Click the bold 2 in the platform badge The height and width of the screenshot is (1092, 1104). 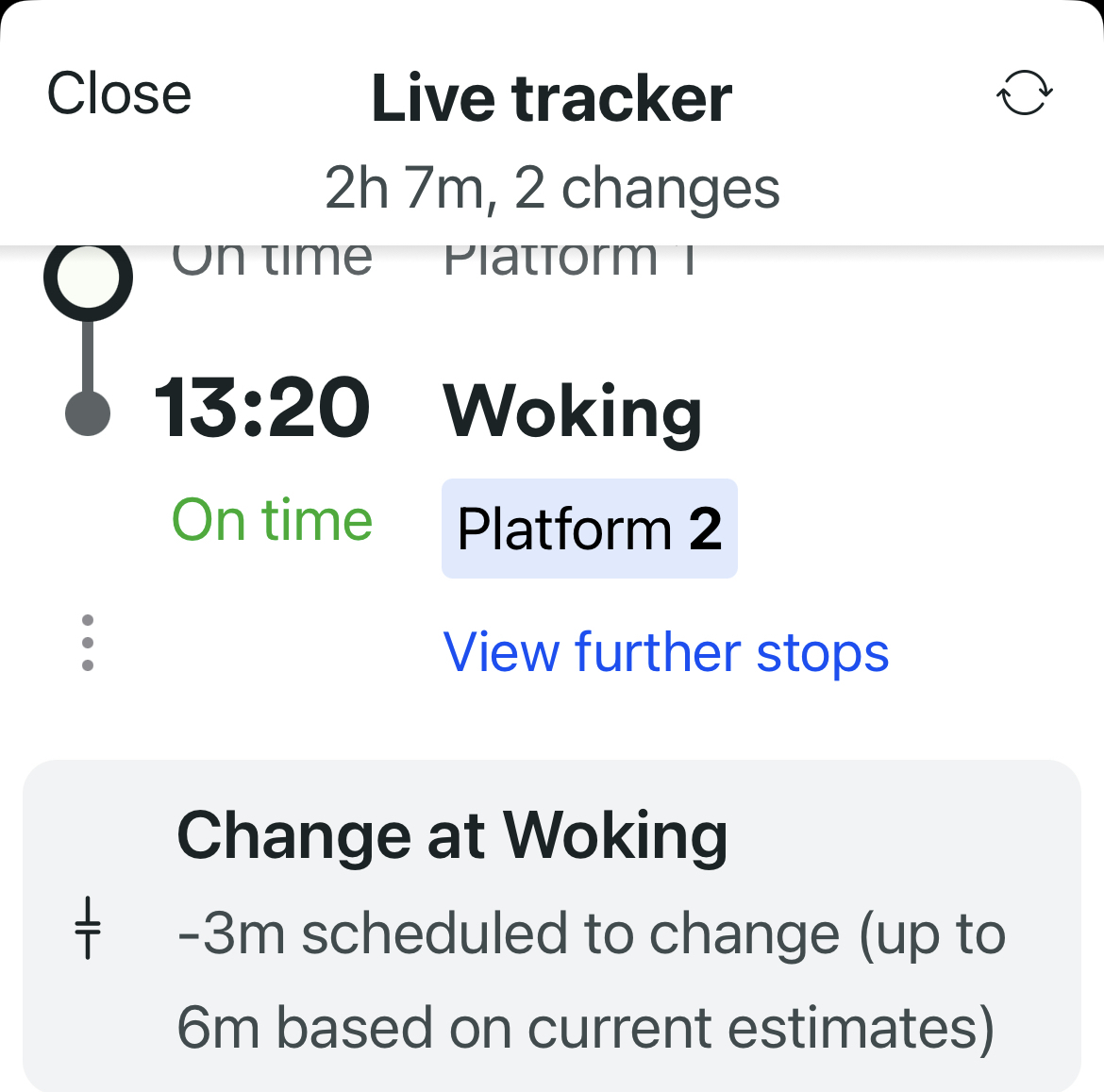point(705,529)
